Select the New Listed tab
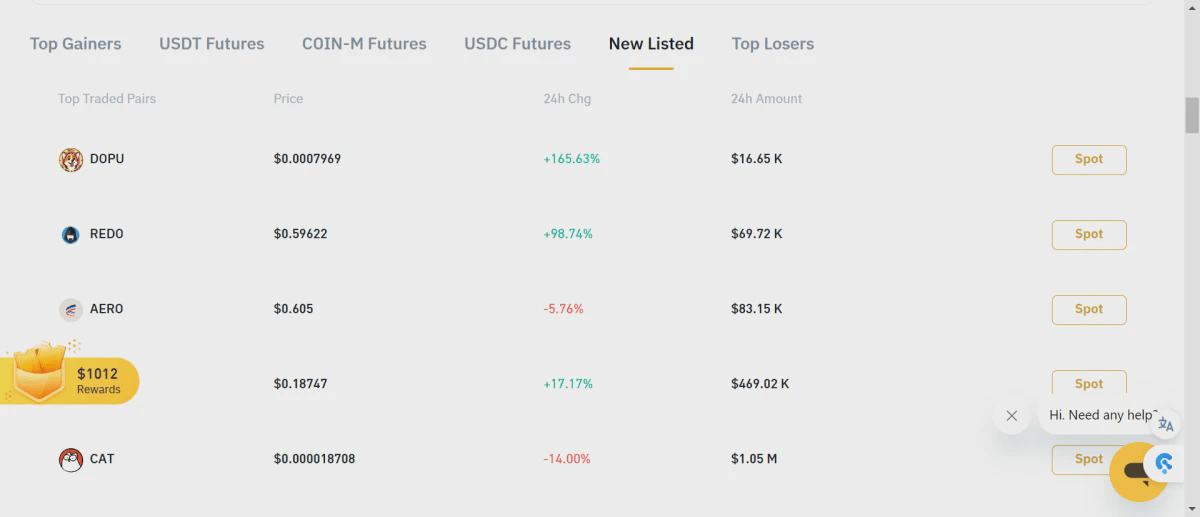 click(651, 44)
